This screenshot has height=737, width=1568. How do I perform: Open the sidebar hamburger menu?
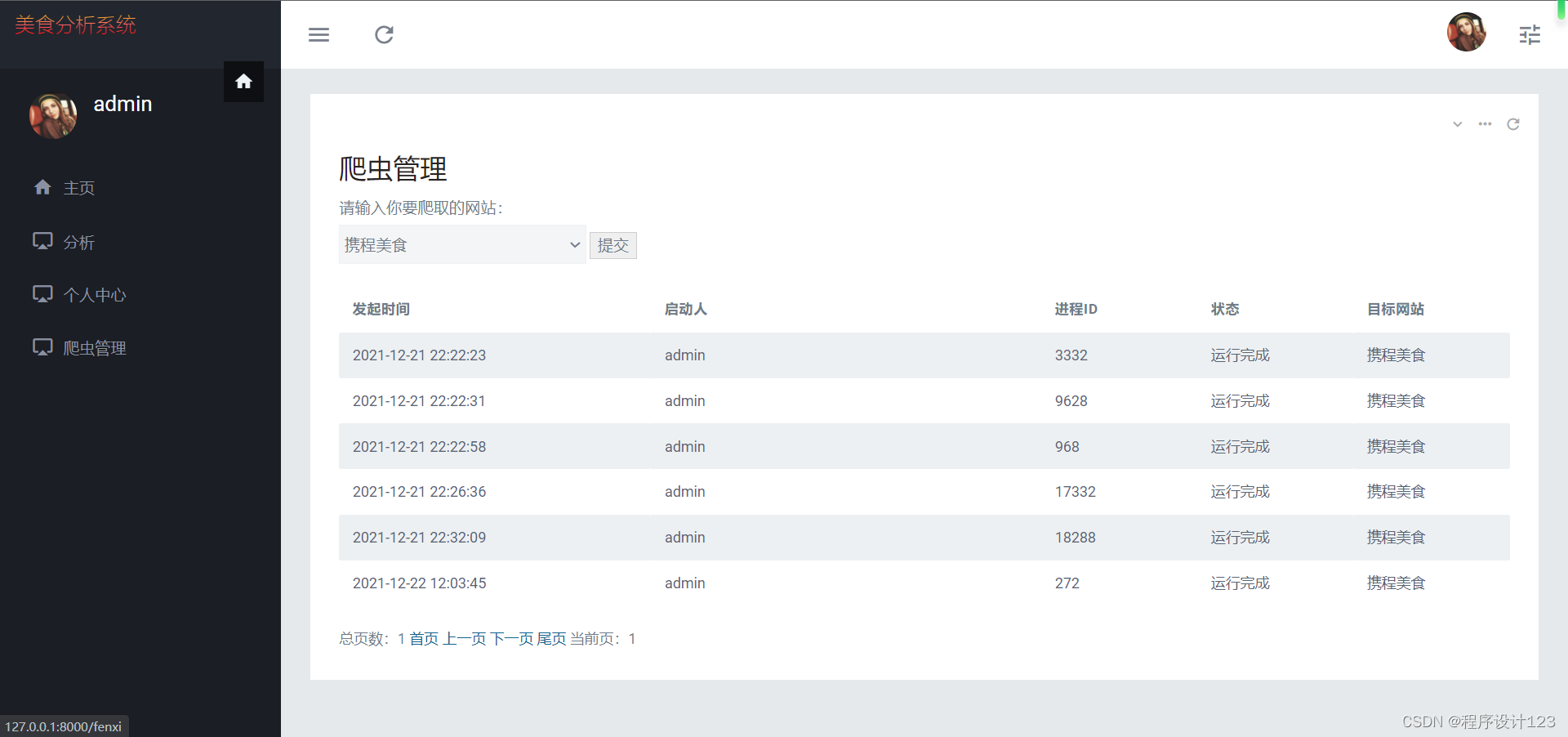click(x=318, y=34)
